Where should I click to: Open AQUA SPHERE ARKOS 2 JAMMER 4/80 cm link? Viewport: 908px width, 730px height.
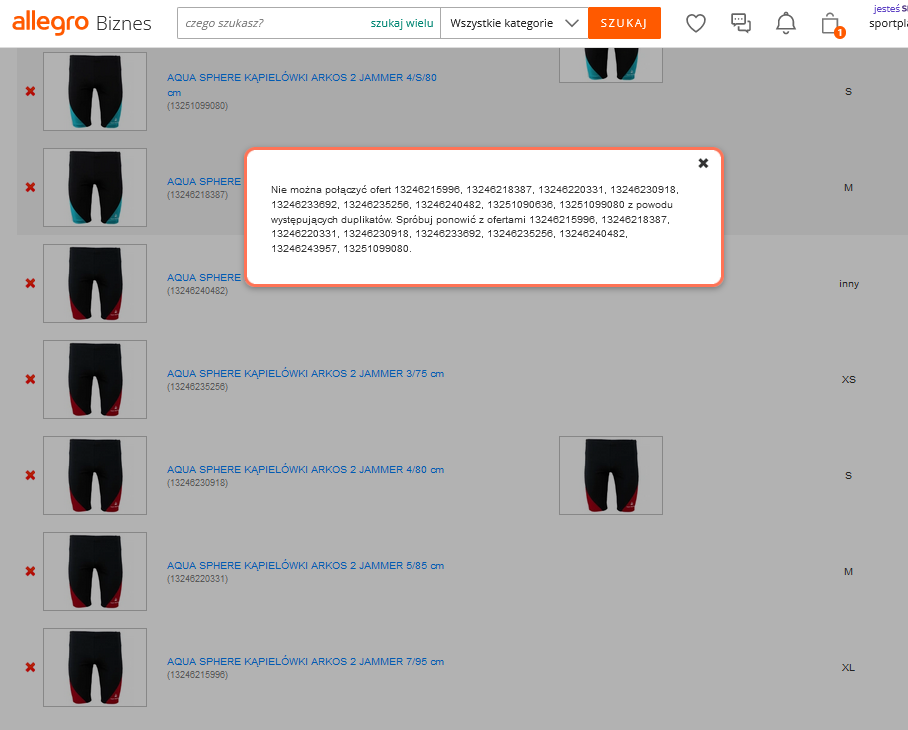click(x=305, y=469)
